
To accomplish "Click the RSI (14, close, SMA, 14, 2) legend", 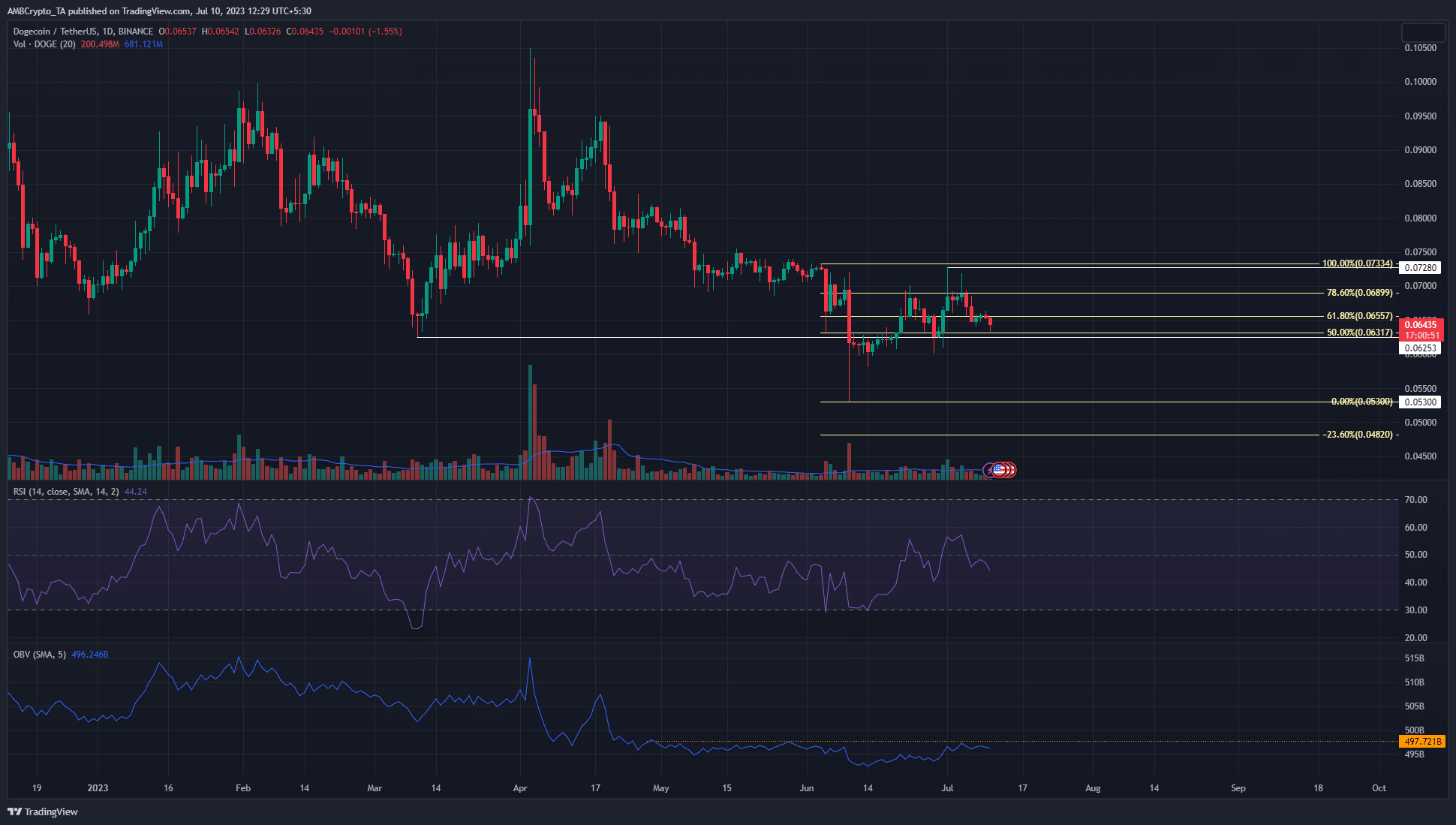I will 66,492.
